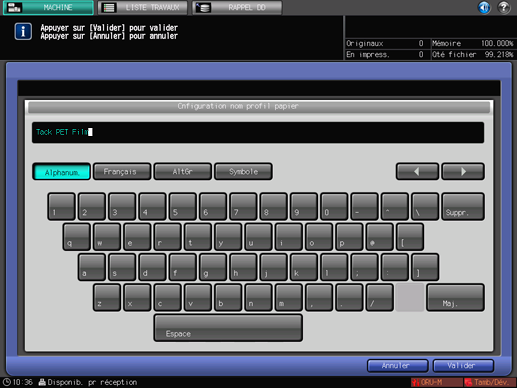Tap the opening bracket [ key
517x388 pixels.
[x=410, y=237]
